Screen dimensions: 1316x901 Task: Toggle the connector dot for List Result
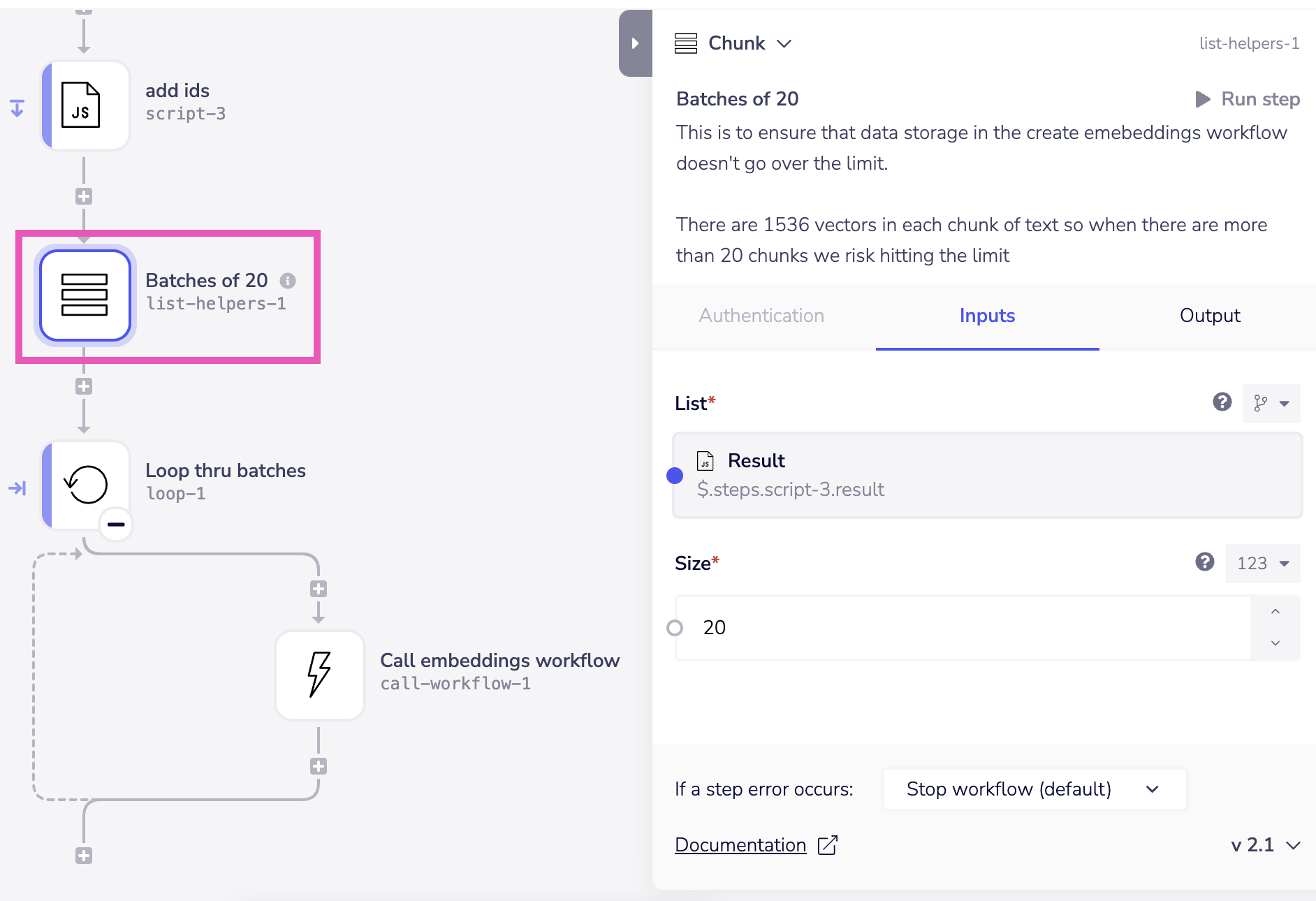(x=675, y=476)
